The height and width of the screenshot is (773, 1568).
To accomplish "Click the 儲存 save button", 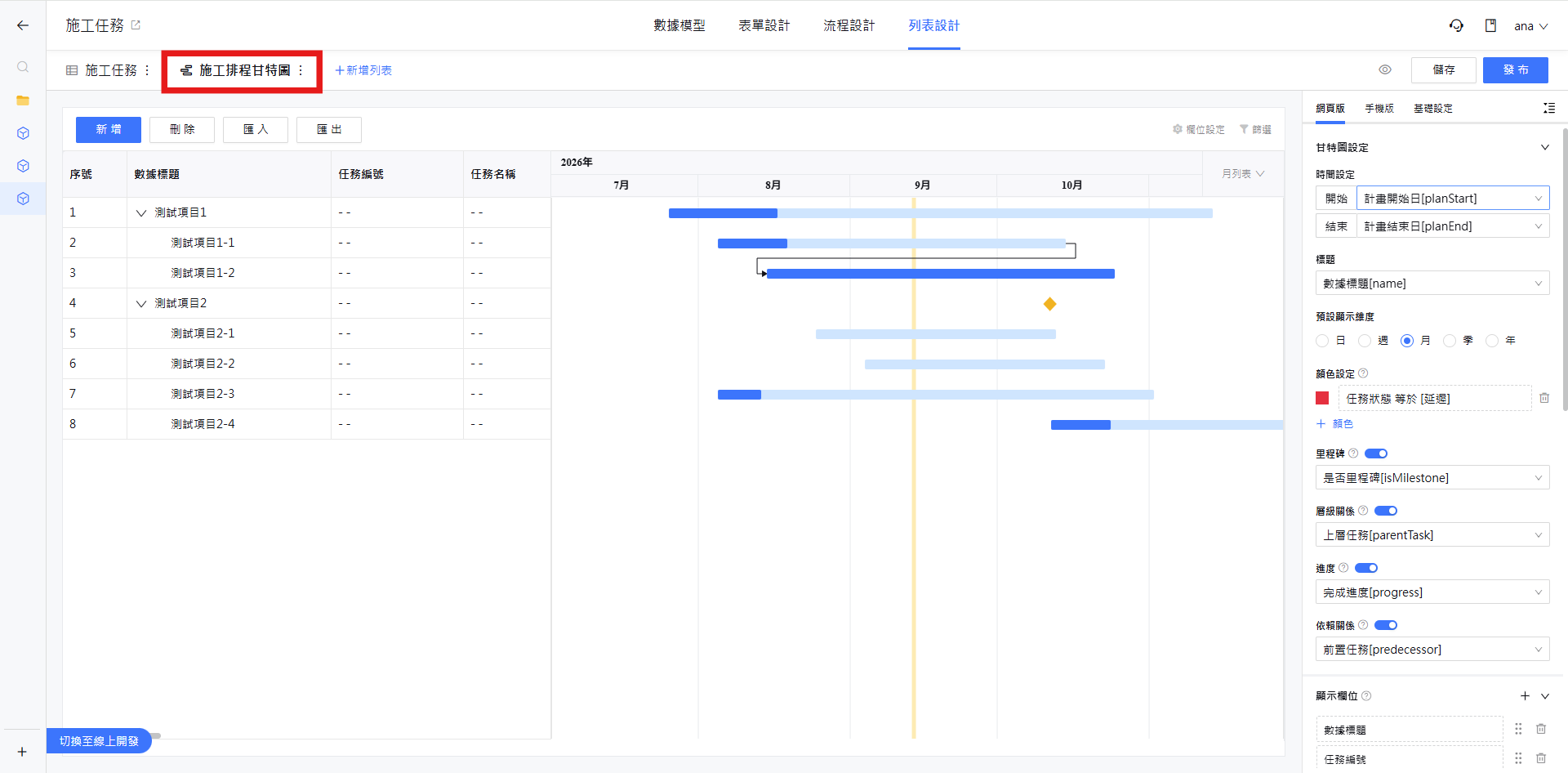I will click(1444, 69).
